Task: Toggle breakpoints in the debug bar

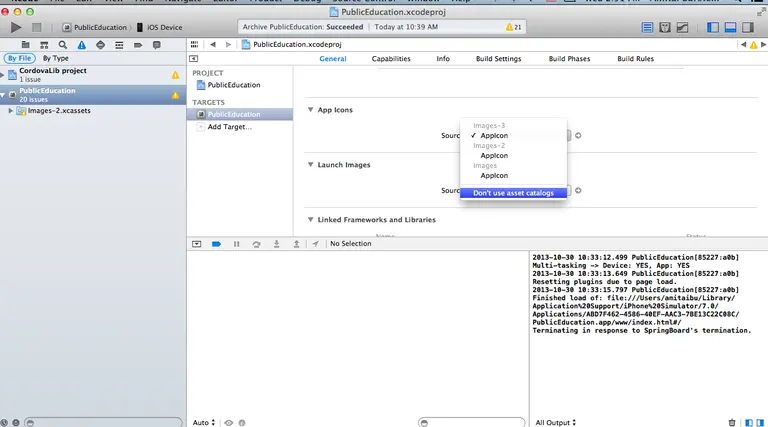Action: (216, 244)
